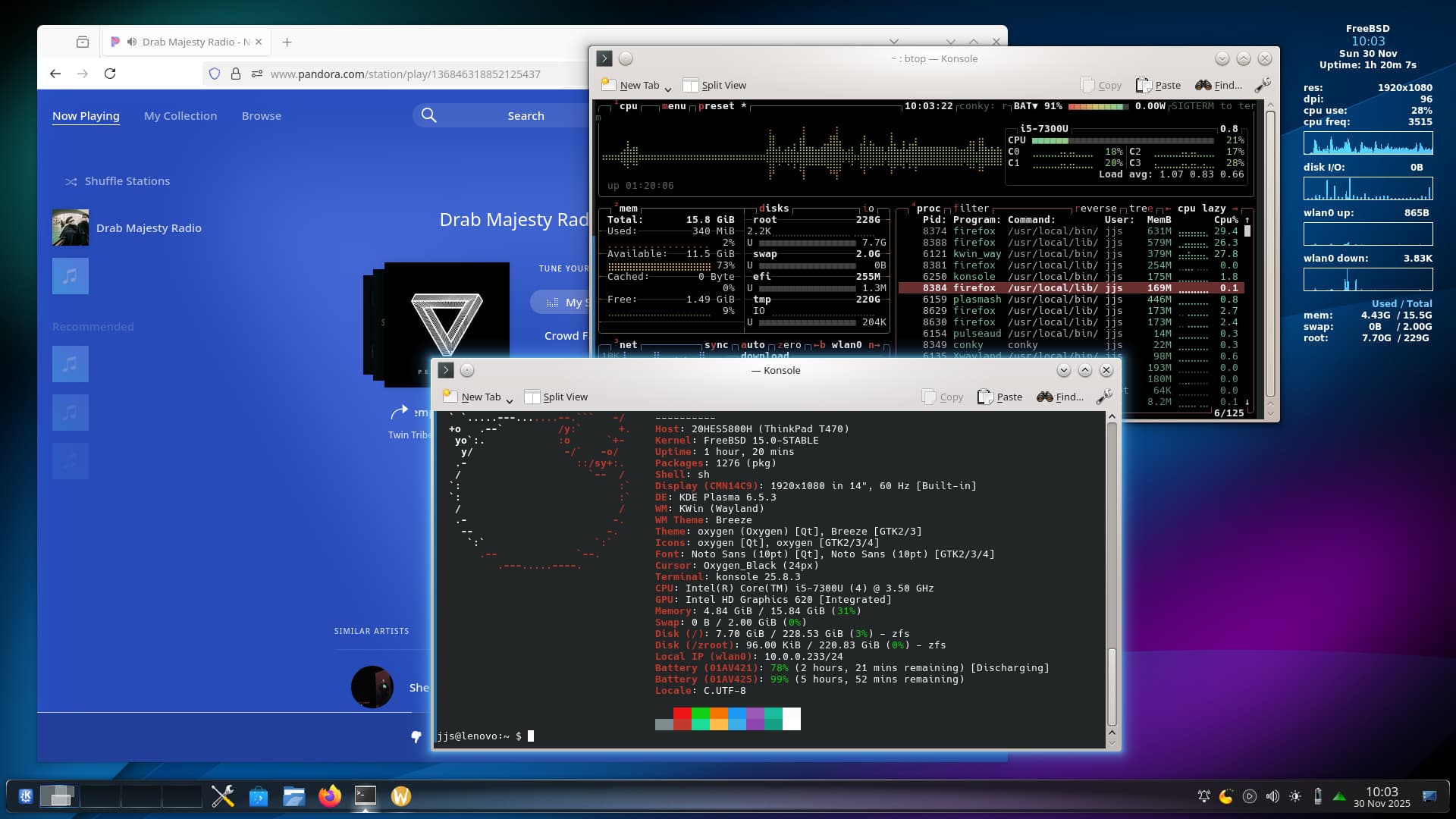Screen dimensions: 1456x819
Task: Reload the Pandora page
Action: 110,74
